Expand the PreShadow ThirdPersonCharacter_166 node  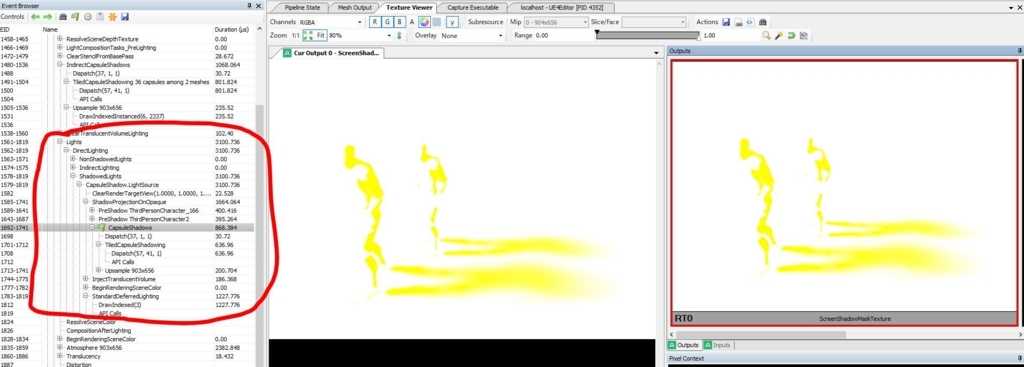(92, 210)
